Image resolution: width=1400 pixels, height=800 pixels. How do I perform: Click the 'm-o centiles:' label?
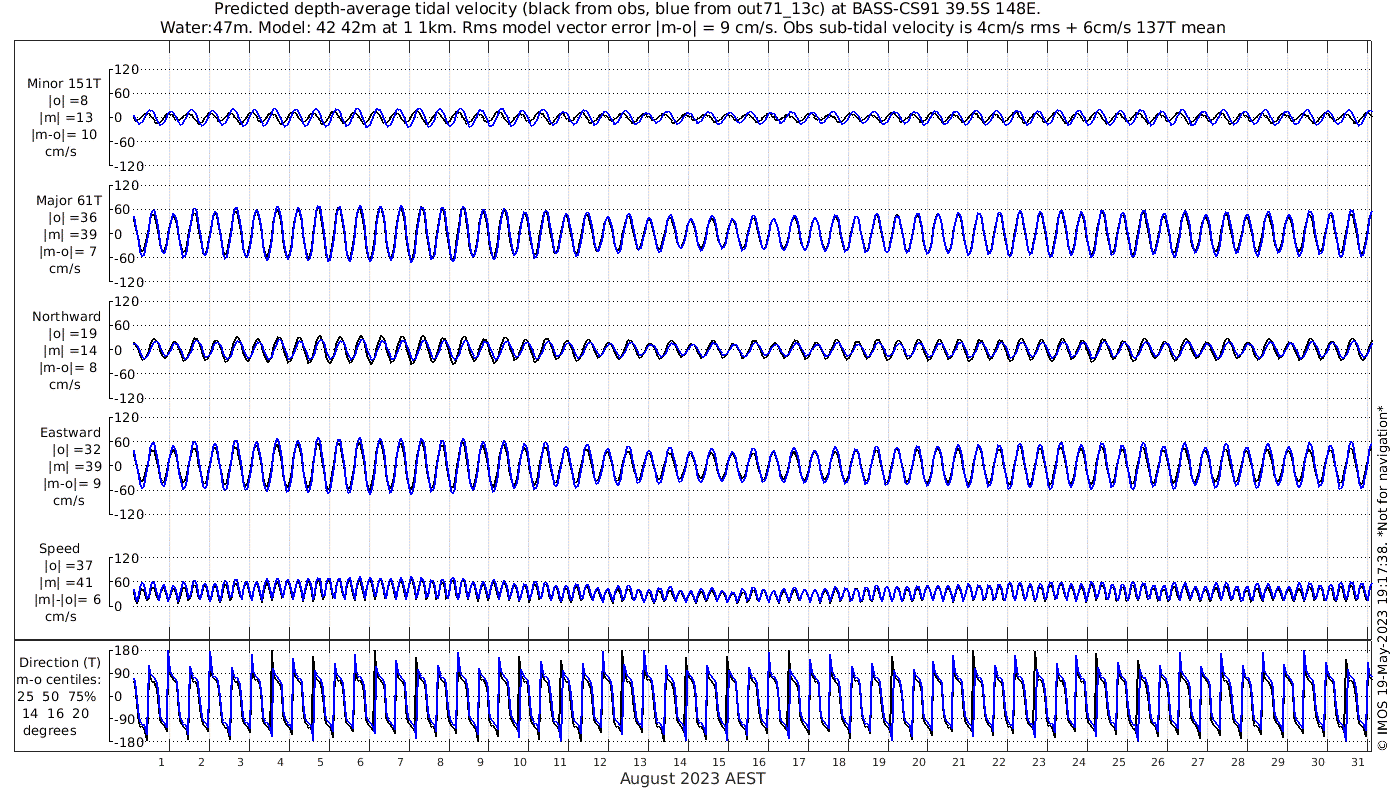point(57,679)
